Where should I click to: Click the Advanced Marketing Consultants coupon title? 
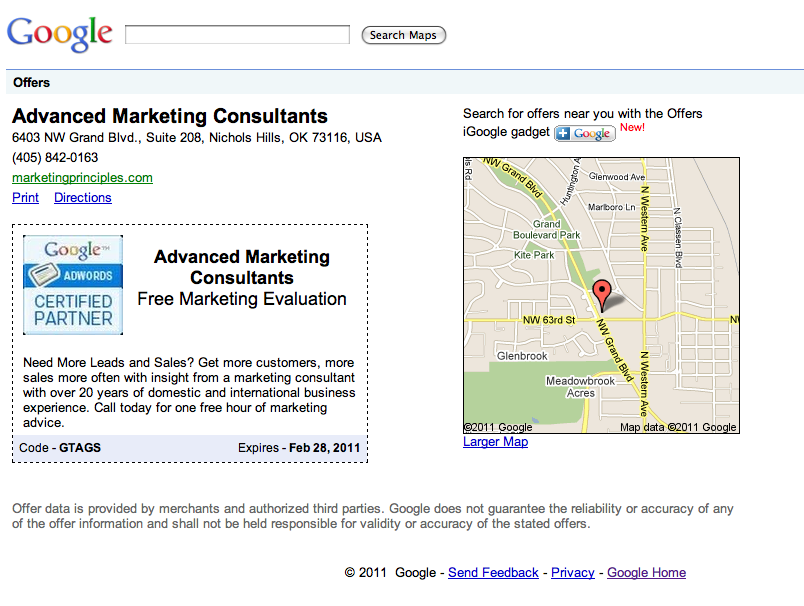click(x=242, y=267)
